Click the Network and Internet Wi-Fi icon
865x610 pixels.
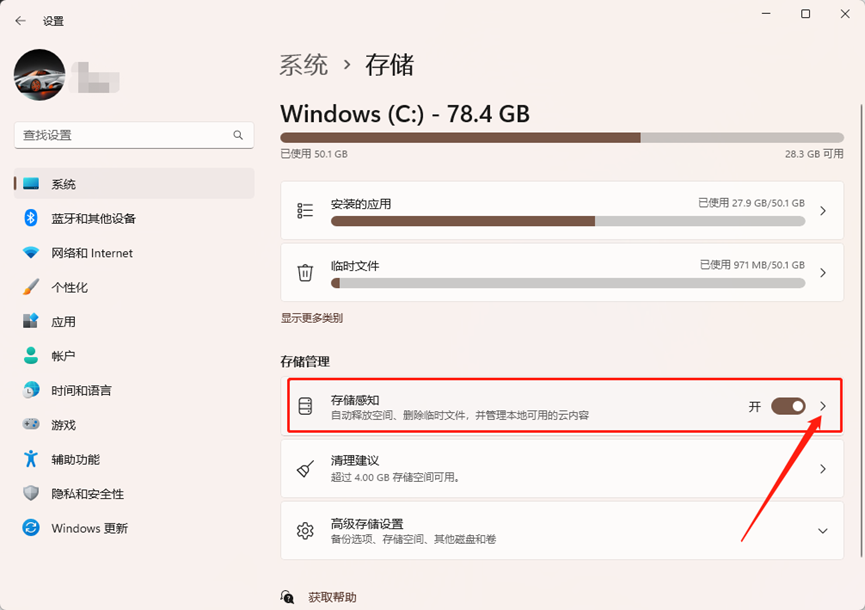coord(31,253)
